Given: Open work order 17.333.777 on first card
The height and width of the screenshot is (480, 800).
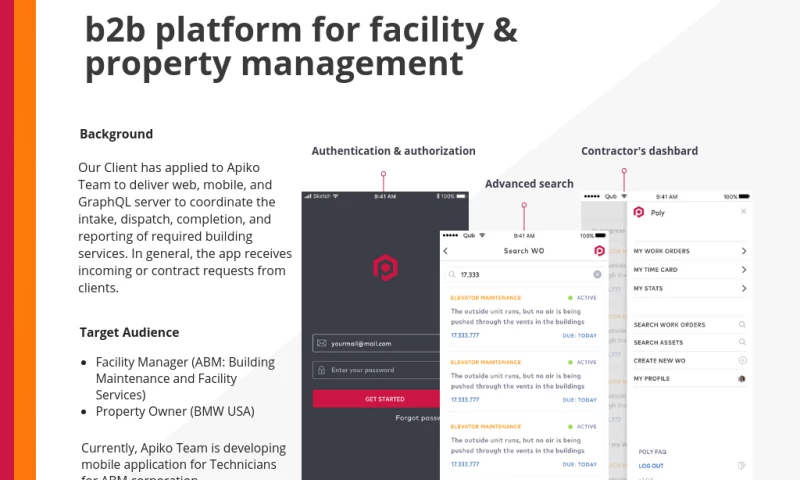Looking at the screenshot, I should coord(465,335).
